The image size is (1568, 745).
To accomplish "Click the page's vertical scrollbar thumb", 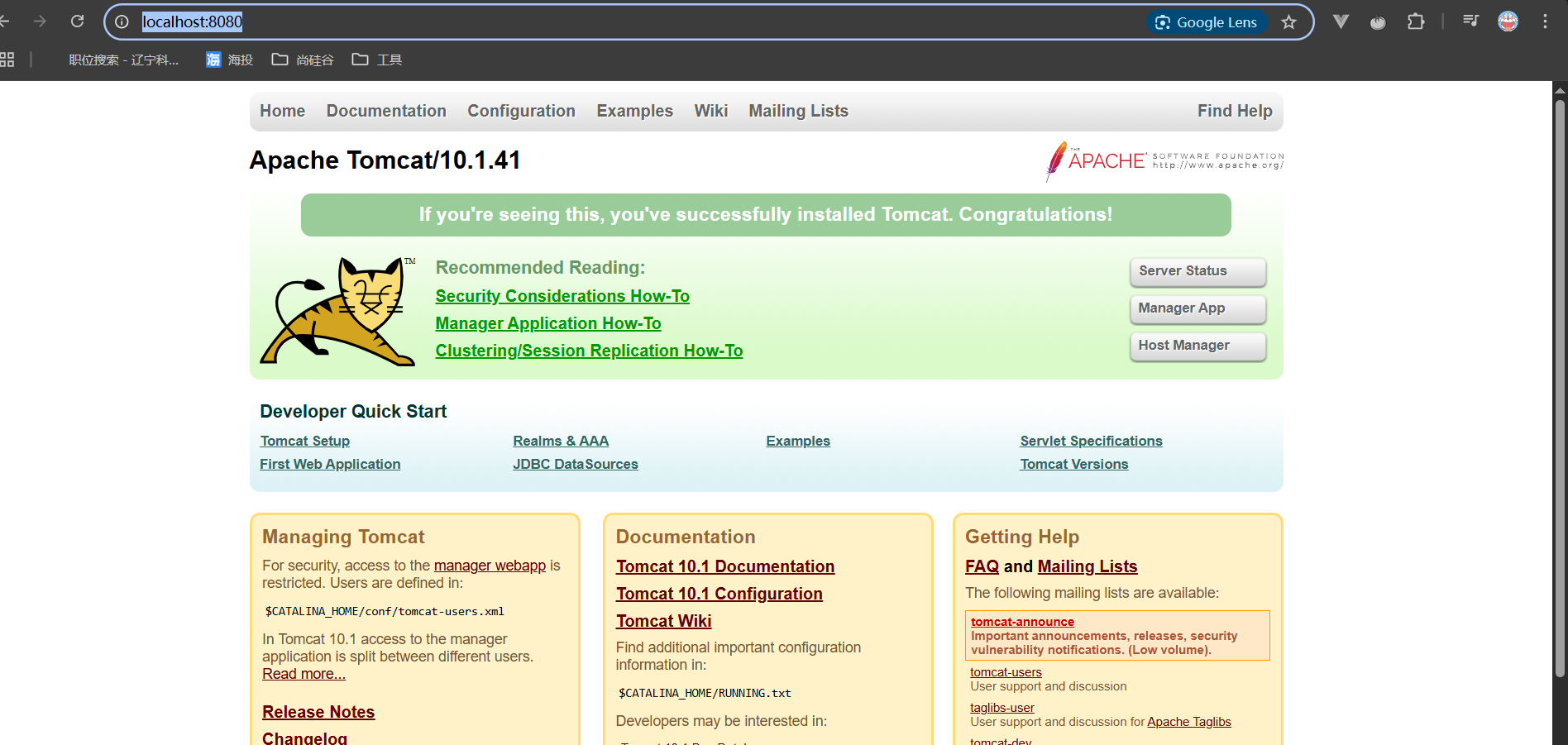I will click(1560, 389).
